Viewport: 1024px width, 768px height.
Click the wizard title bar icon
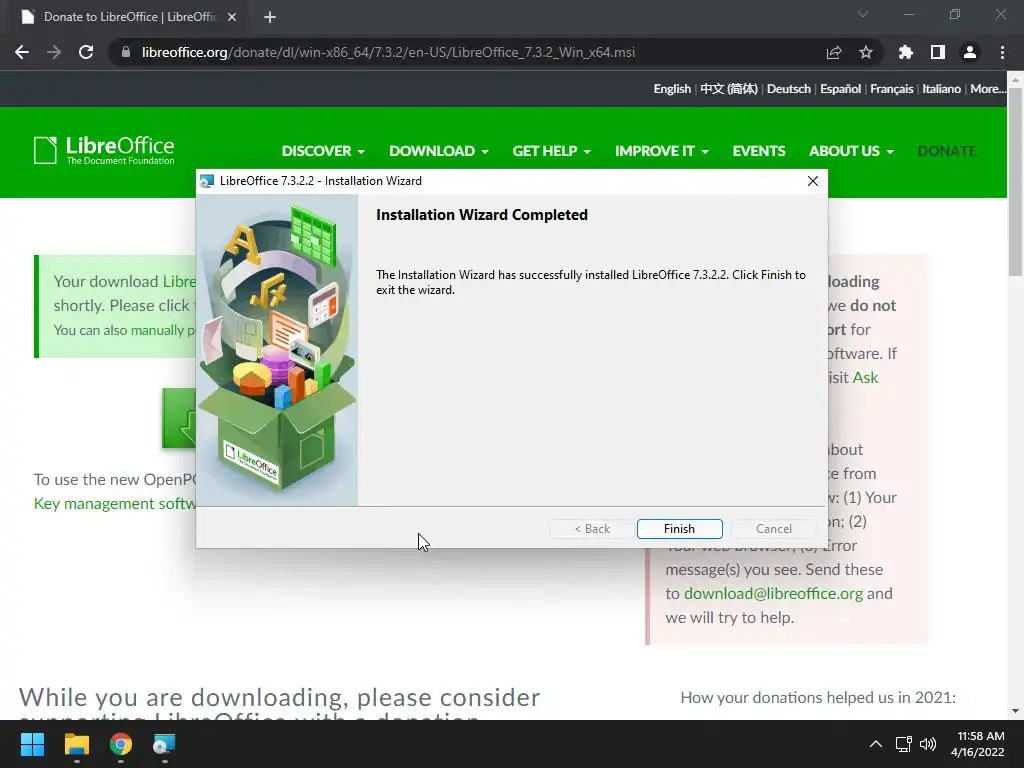pyautogui.click(x=207, y=181)
